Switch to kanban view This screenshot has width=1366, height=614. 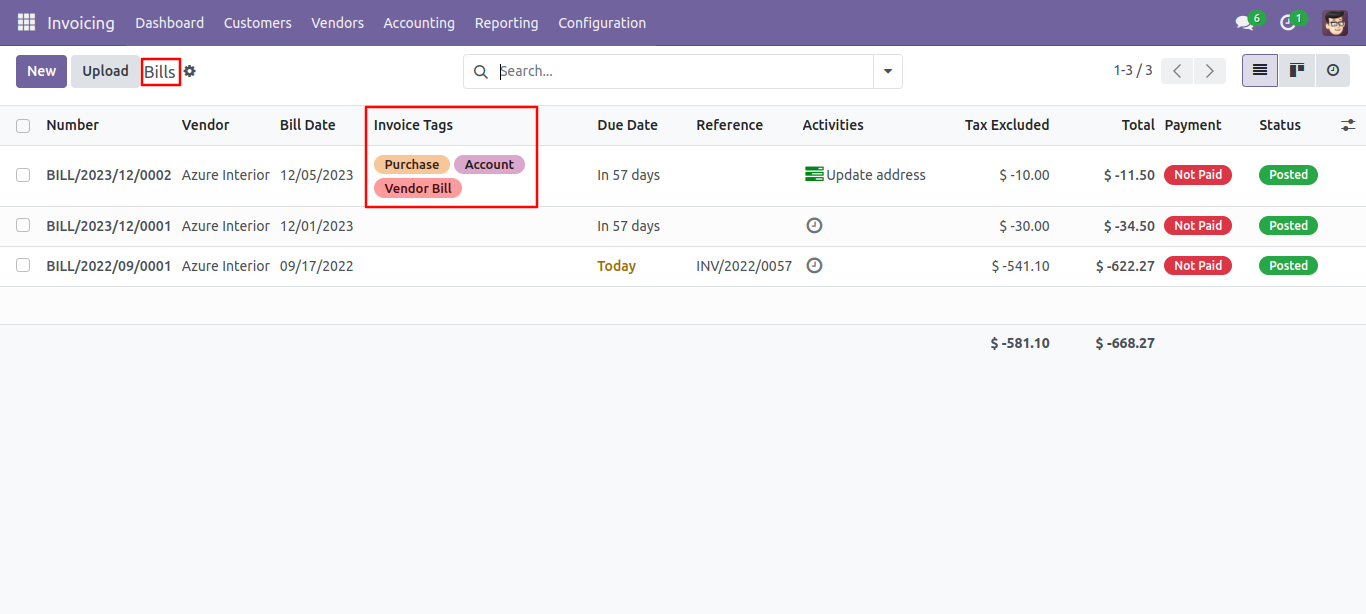(x=1297, y=71)
